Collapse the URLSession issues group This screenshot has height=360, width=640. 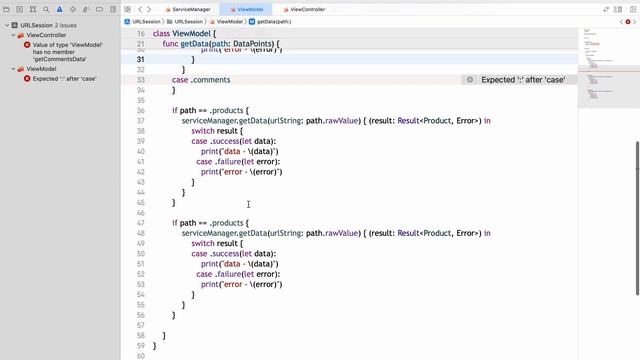pyautogui.click(x=7, y=25)
